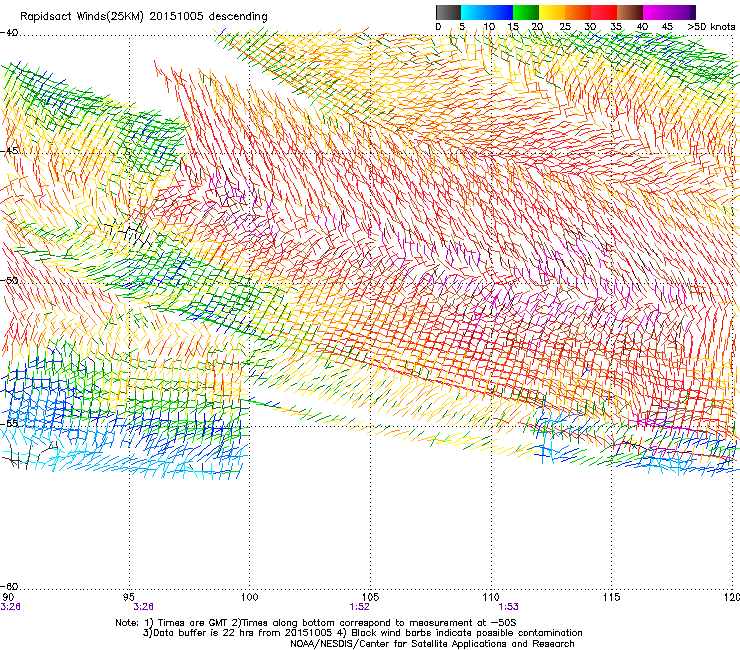Image resolution: width=740 pixels, height=650 pixels.
Task: Click the '95' longitude label
Action: [x=129, y=597]
